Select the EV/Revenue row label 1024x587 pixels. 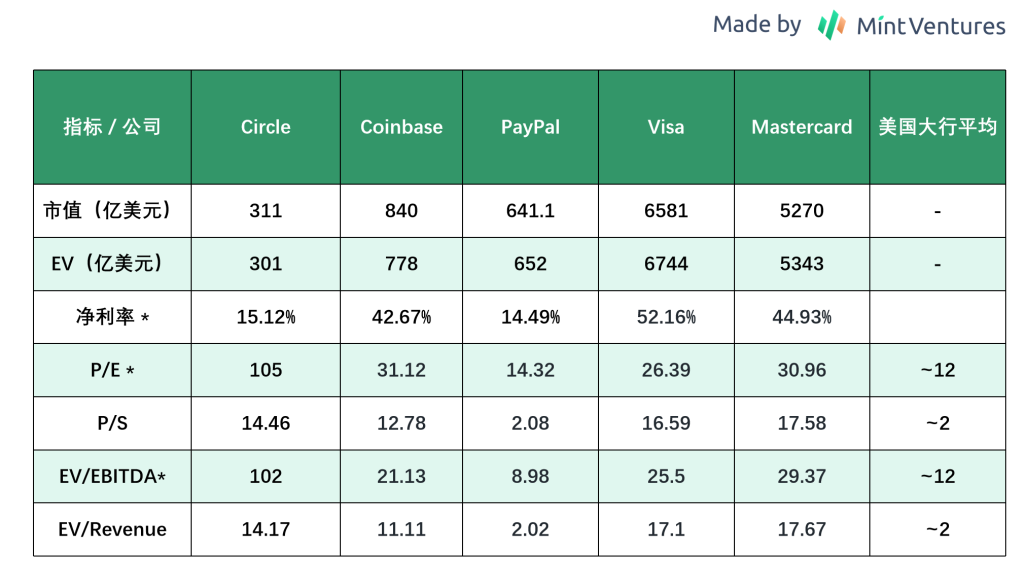tap(112, 529)
